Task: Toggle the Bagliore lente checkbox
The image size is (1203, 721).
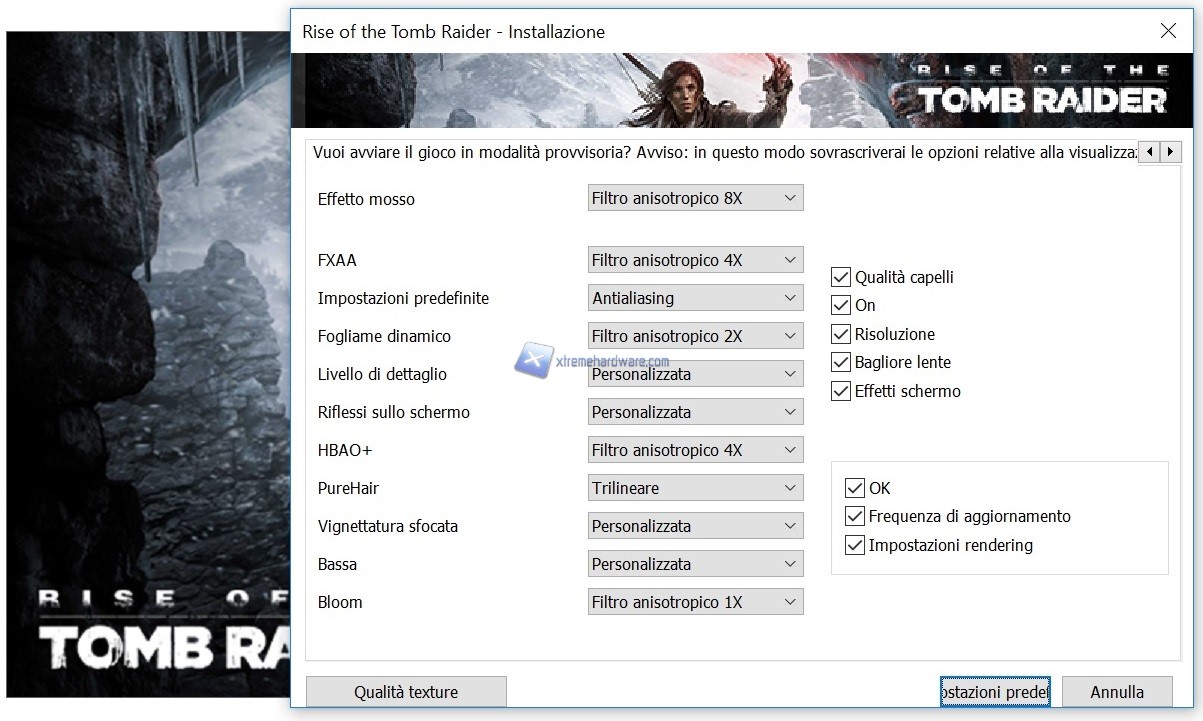Action: pyautogui.click(x=841, y=362)
